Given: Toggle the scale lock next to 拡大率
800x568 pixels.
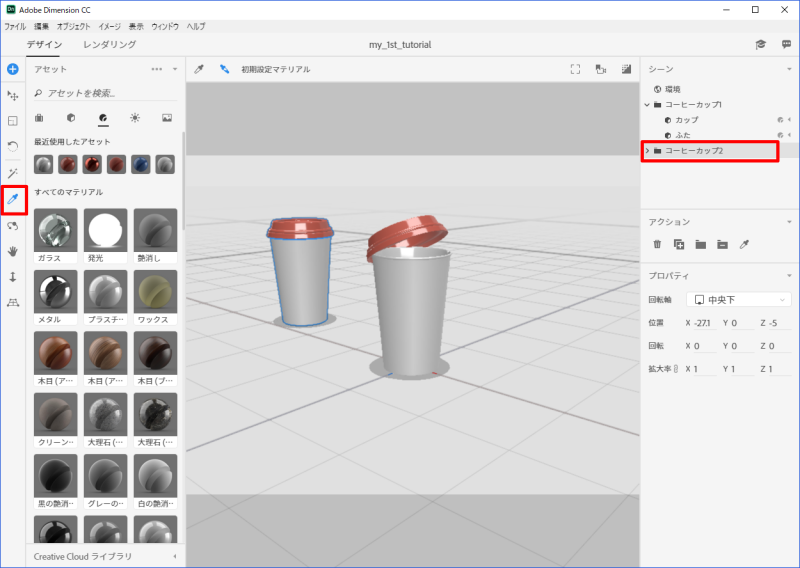Looking at the screenshot, I should coord(677,370).
